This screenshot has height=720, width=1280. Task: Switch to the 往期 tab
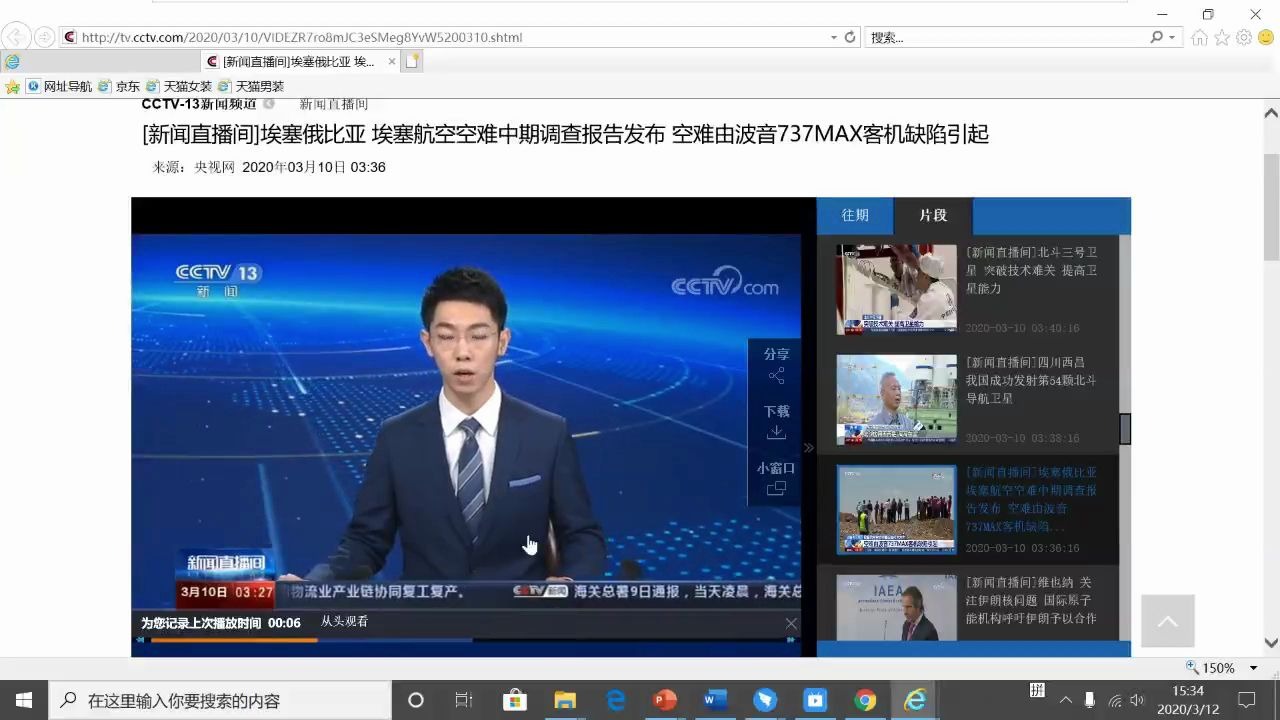pyautogui.click(x=855, y=215)
